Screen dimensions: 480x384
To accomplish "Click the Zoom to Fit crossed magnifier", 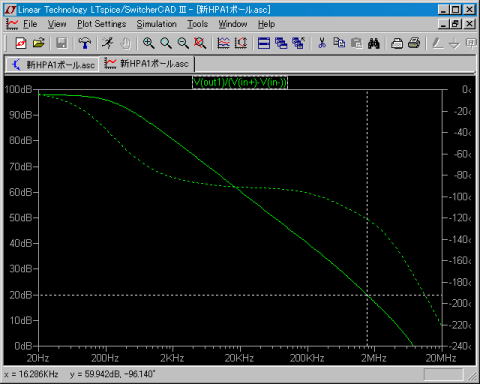I will [x=200, y=43].
